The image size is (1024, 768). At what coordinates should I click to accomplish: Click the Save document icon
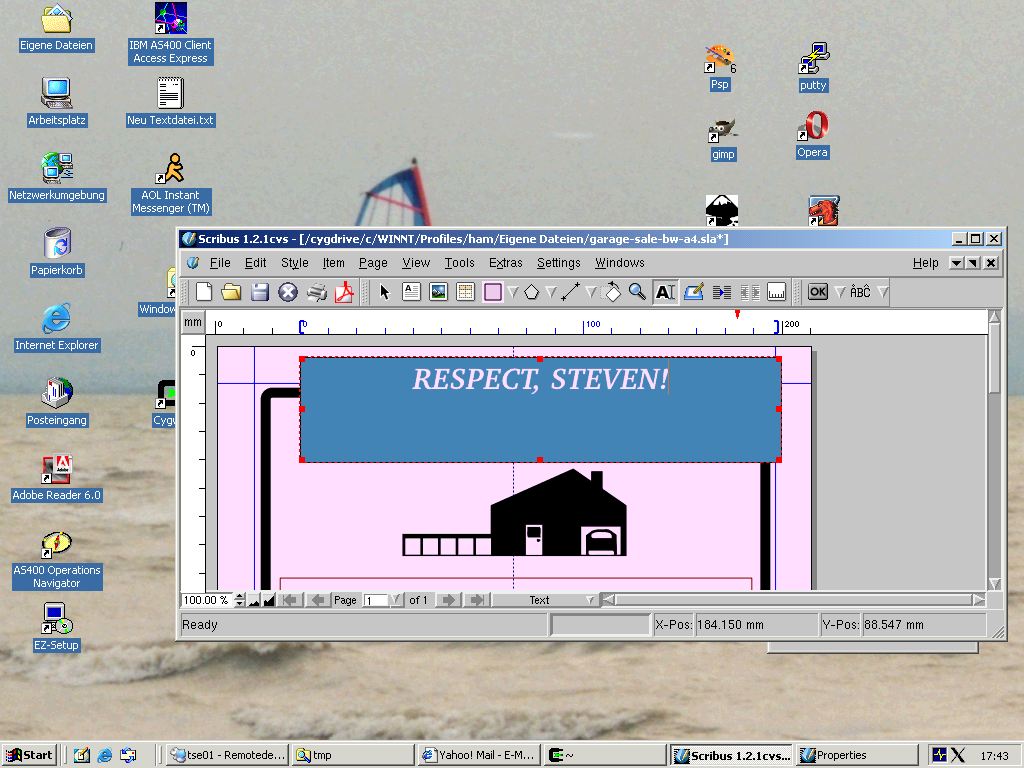[x=260, y=292]
